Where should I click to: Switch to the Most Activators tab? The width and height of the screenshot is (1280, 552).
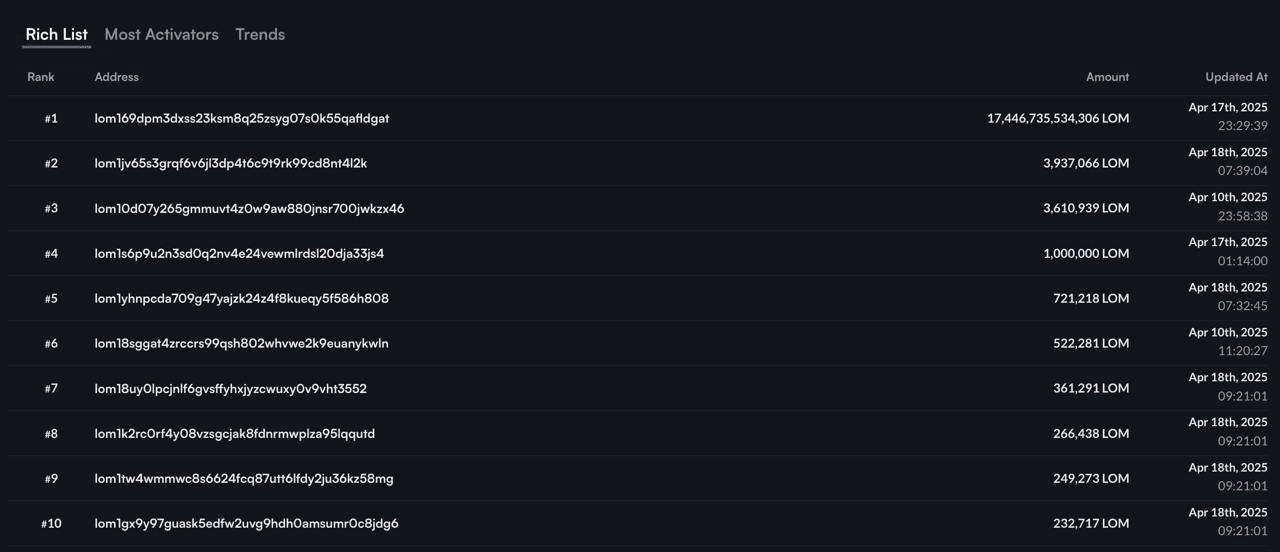(161, 34)
